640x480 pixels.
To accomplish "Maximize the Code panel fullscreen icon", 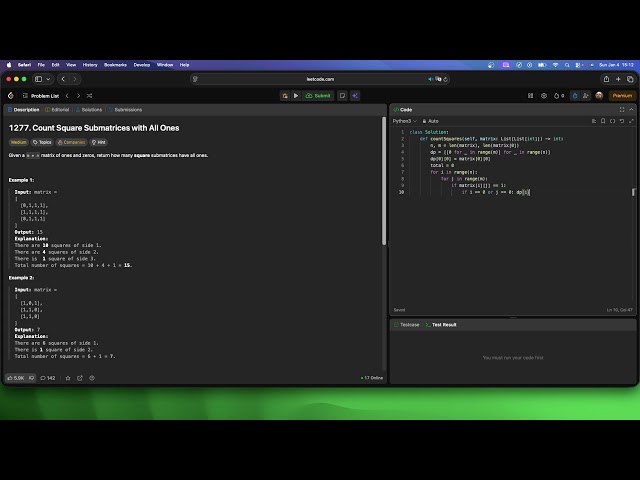I will click(x=622, y=110).
